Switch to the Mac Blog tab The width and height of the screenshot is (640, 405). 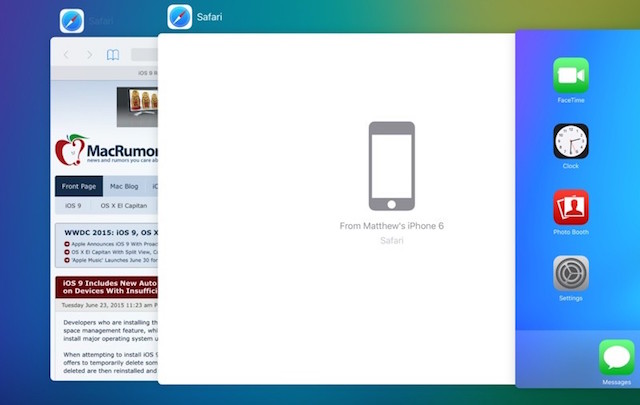124,186
